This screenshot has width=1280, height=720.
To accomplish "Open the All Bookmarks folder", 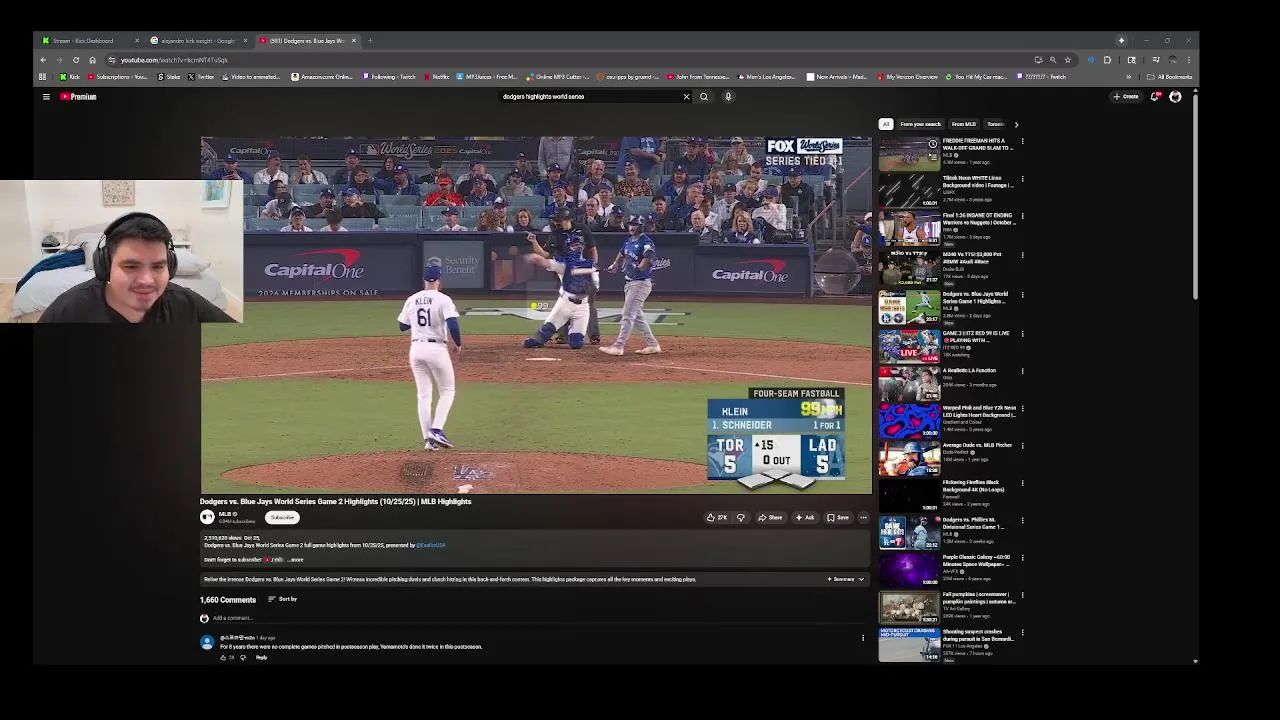I will click(1170, 77).
